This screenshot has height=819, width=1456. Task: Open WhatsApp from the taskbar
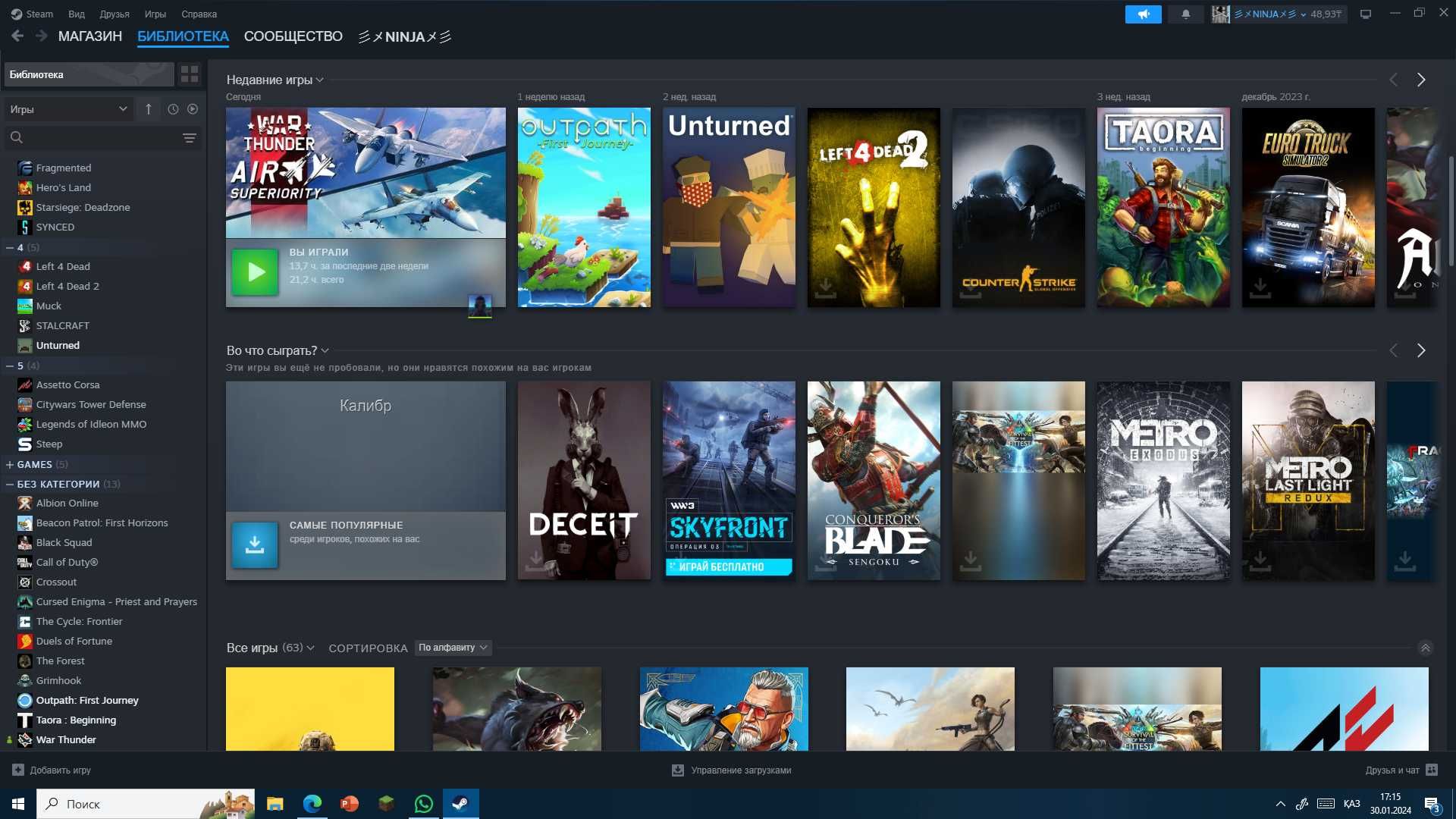423,804
